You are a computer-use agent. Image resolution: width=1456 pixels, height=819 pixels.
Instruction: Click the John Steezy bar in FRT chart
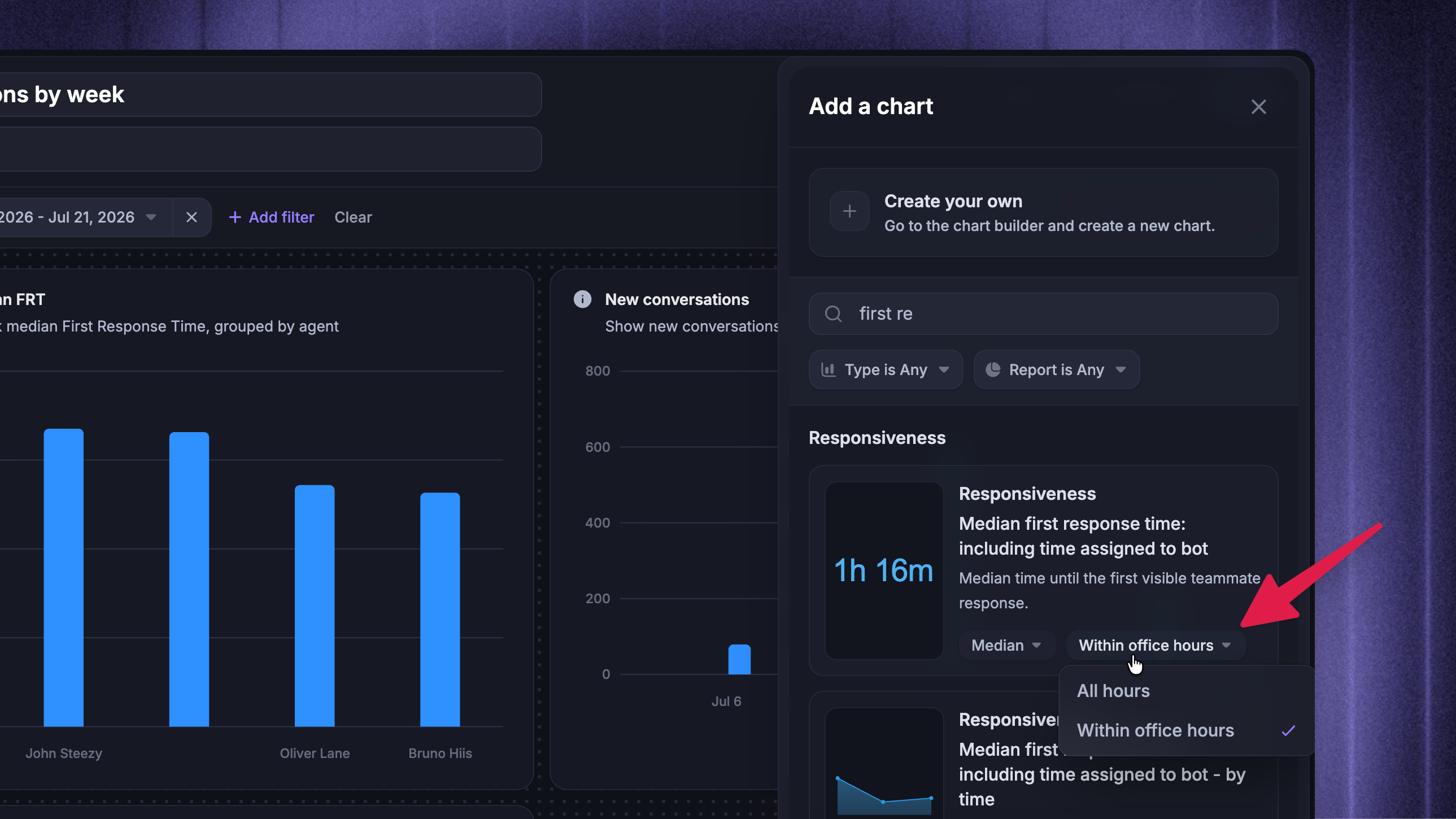click(64, 578)
